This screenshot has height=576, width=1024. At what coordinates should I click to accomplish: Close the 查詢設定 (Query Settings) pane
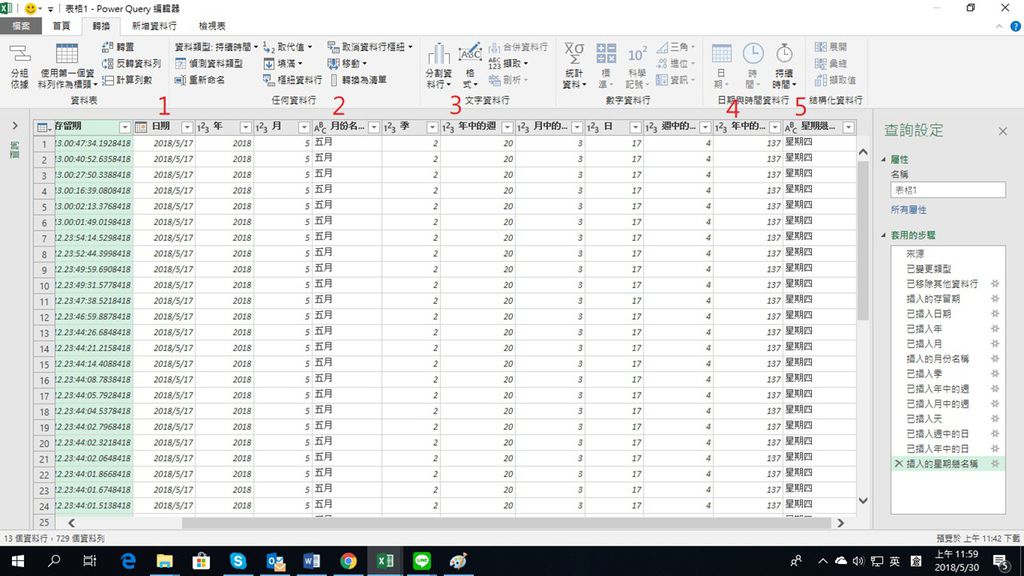tap(1002, 131)
